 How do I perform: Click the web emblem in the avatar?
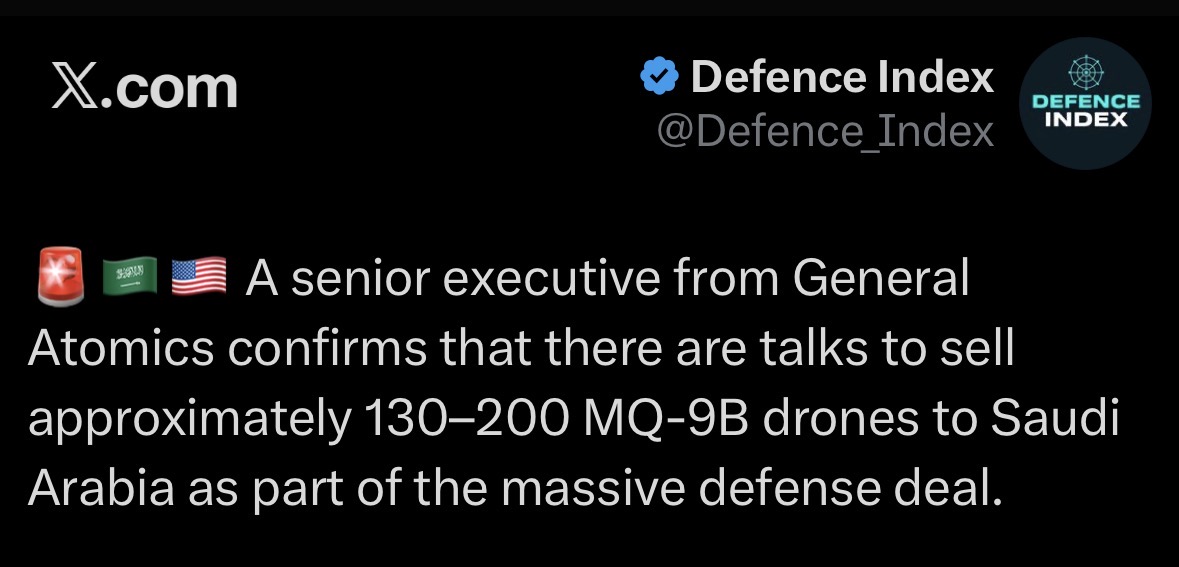point(1085,73)
